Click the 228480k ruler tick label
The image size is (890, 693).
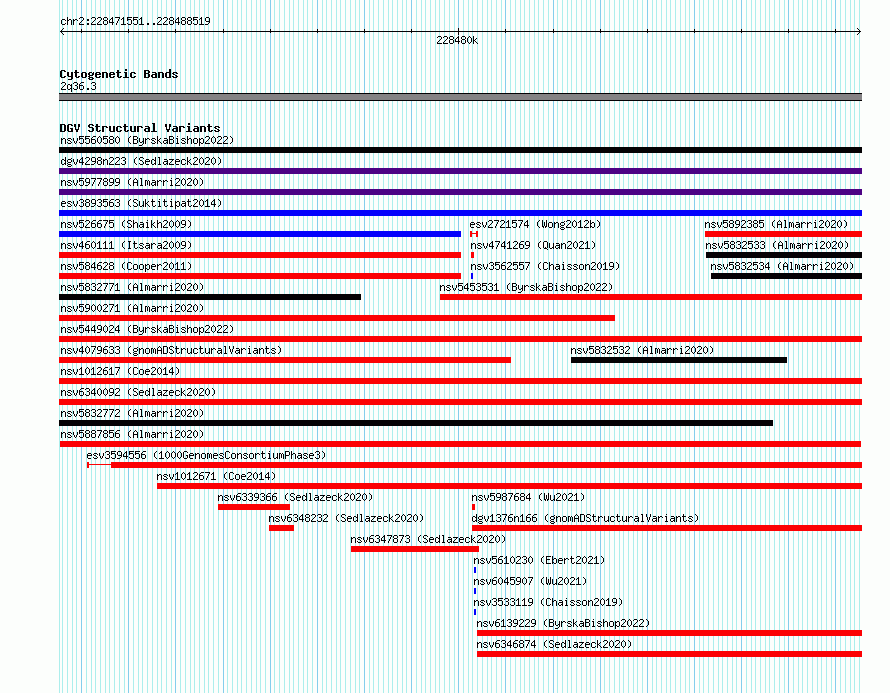click(x=457, y=40)
